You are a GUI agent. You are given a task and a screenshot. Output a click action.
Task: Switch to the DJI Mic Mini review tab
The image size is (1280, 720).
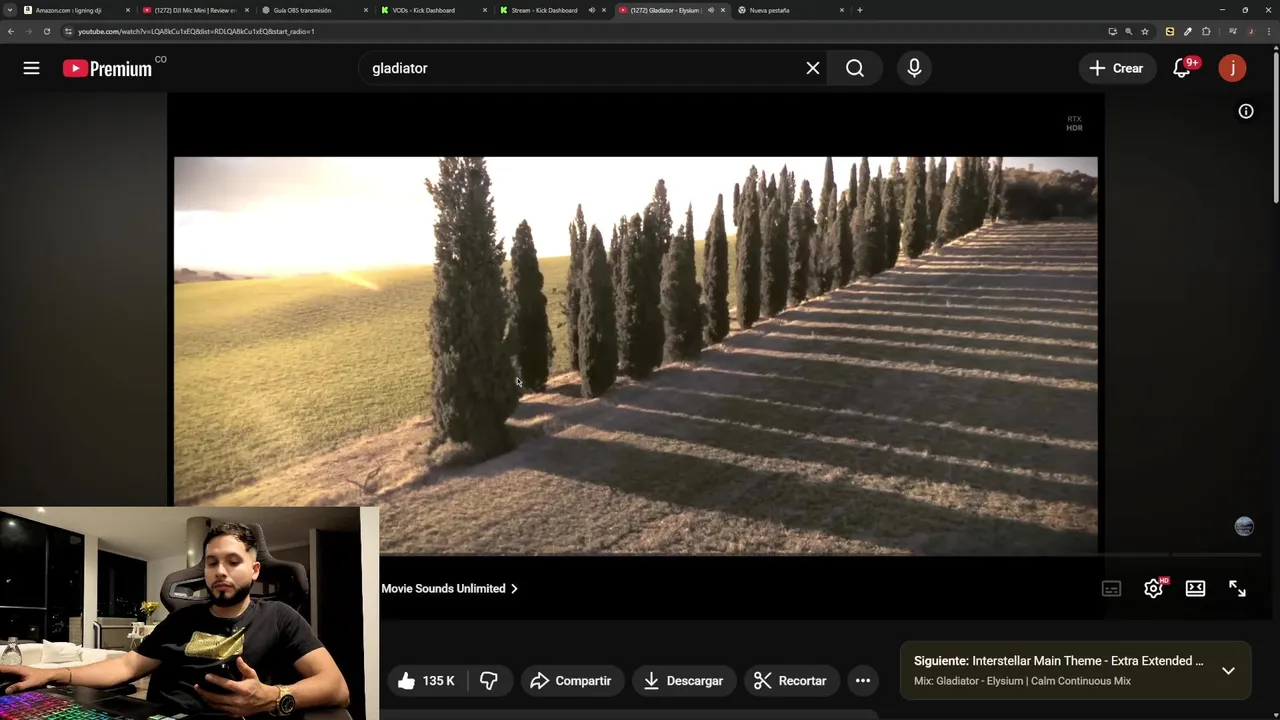[195, 10]
